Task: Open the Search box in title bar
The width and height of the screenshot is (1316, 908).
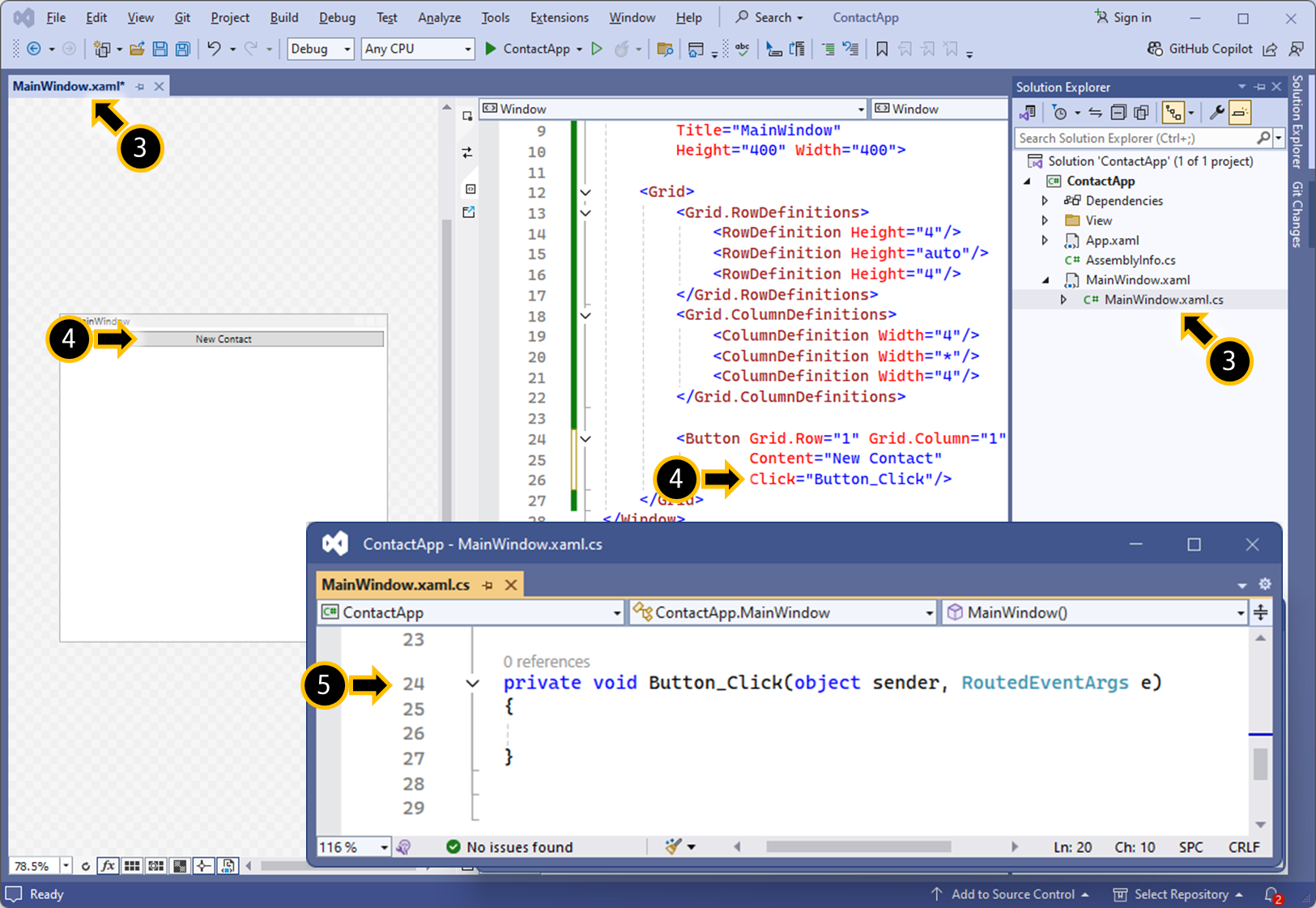Action: [x=769, y=17]
